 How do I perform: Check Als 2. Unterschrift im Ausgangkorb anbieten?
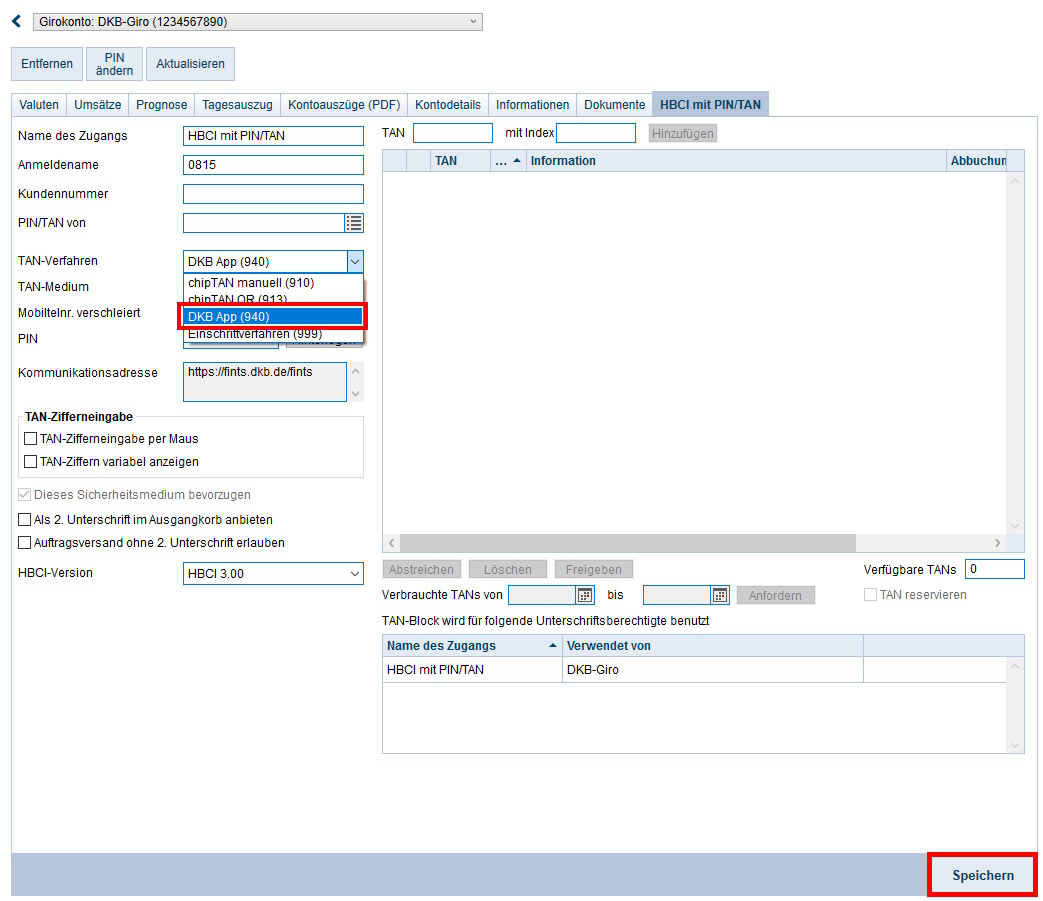click(25, 520)
